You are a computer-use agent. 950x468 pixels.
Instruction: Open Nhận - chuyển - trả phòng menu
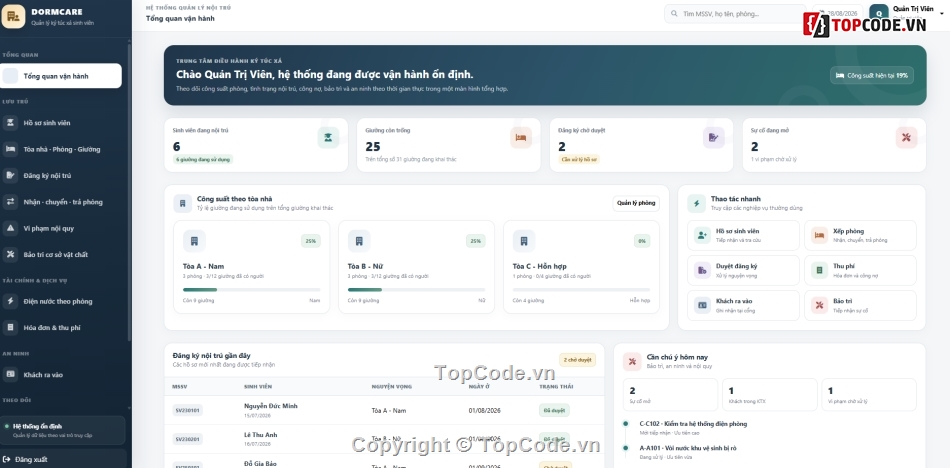(61, 202)
